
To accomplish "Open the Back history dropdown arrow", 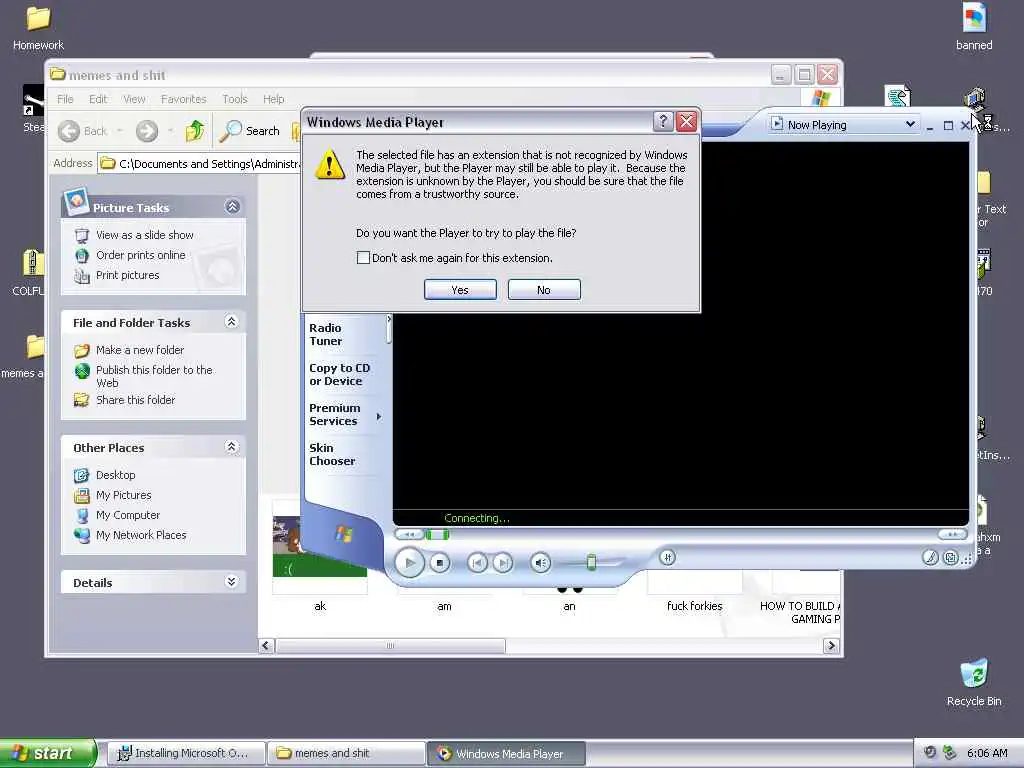I will [120, 131].
